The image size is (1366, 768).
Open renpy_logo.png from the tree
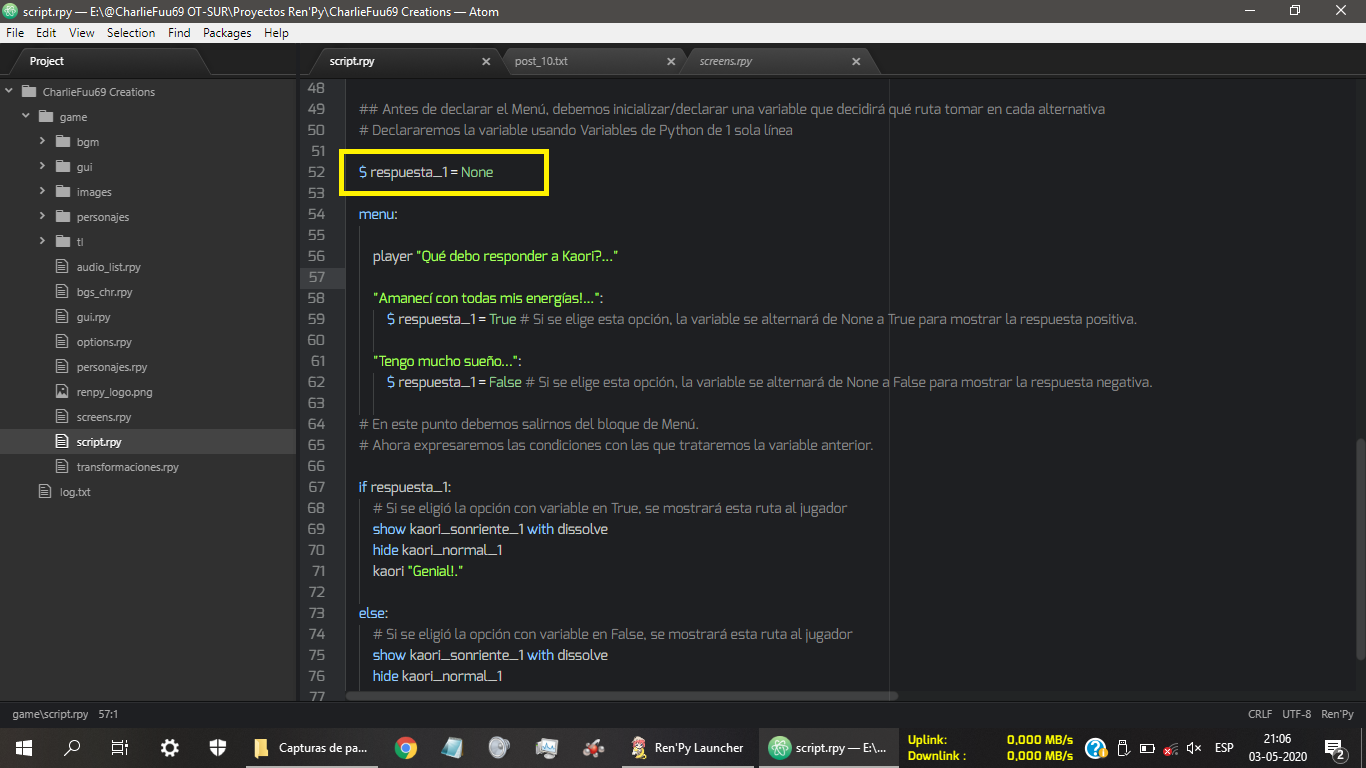tap(114, 392)
